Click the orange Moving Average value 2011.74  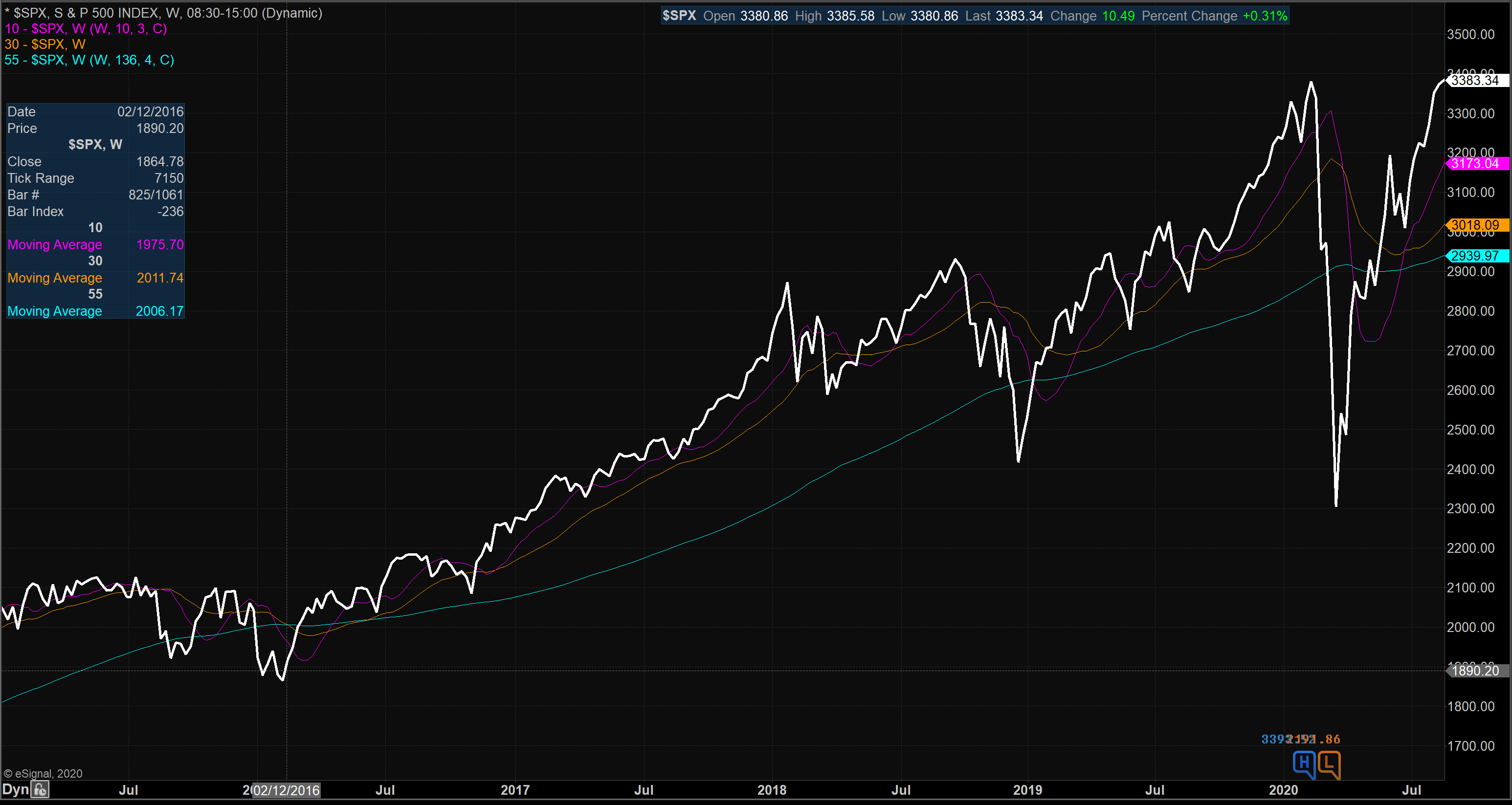tap(159, 278)
